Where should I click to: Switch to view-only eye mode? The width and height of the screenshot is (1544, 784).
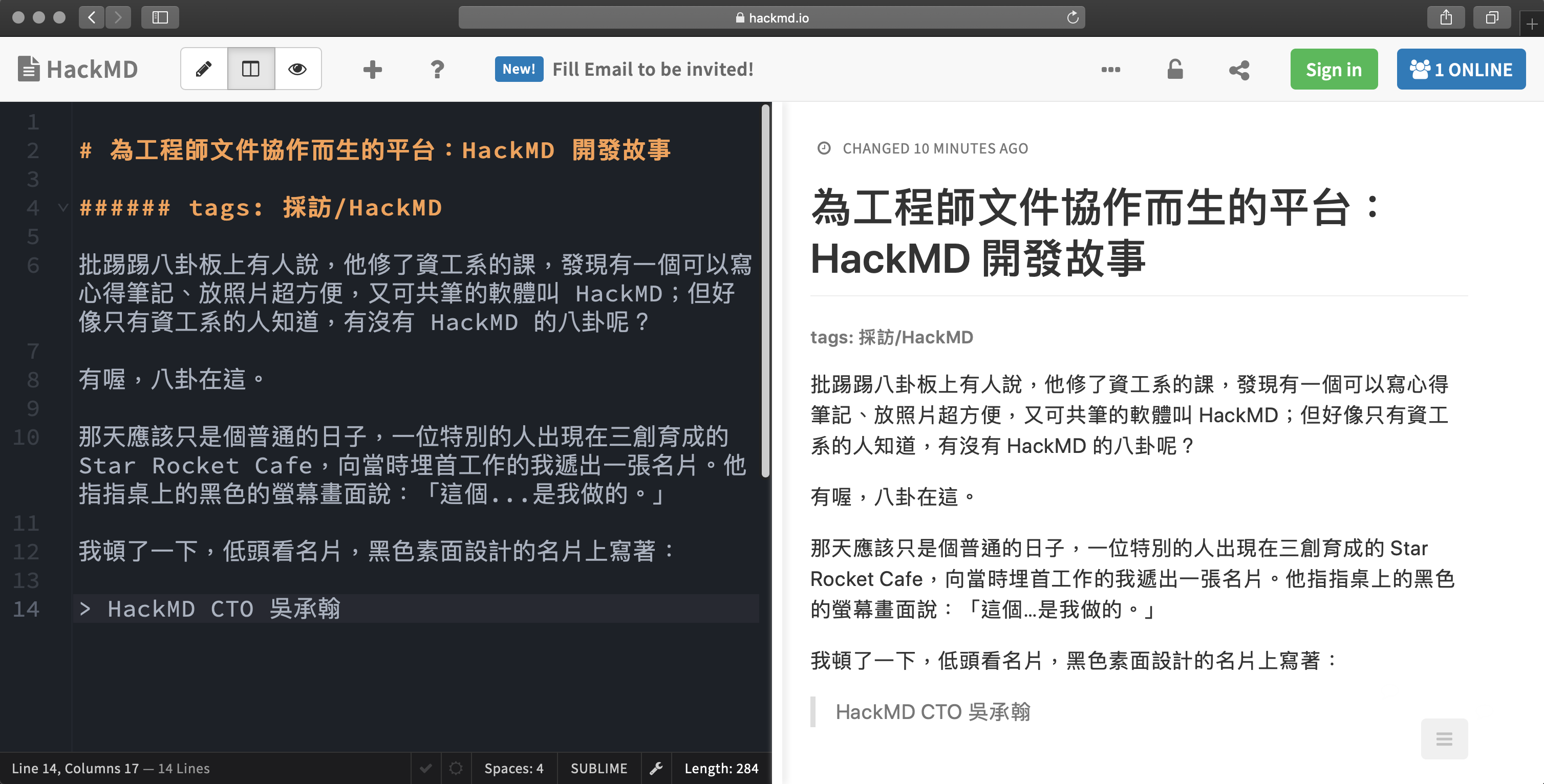coord(297,69)
